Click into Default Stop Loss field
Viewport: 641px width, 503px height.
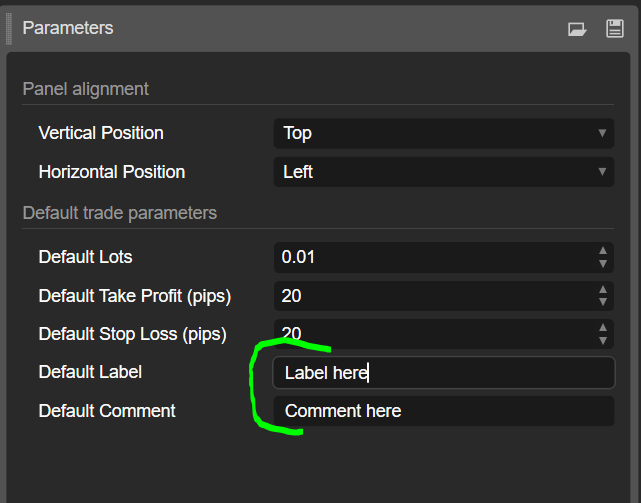435,334
